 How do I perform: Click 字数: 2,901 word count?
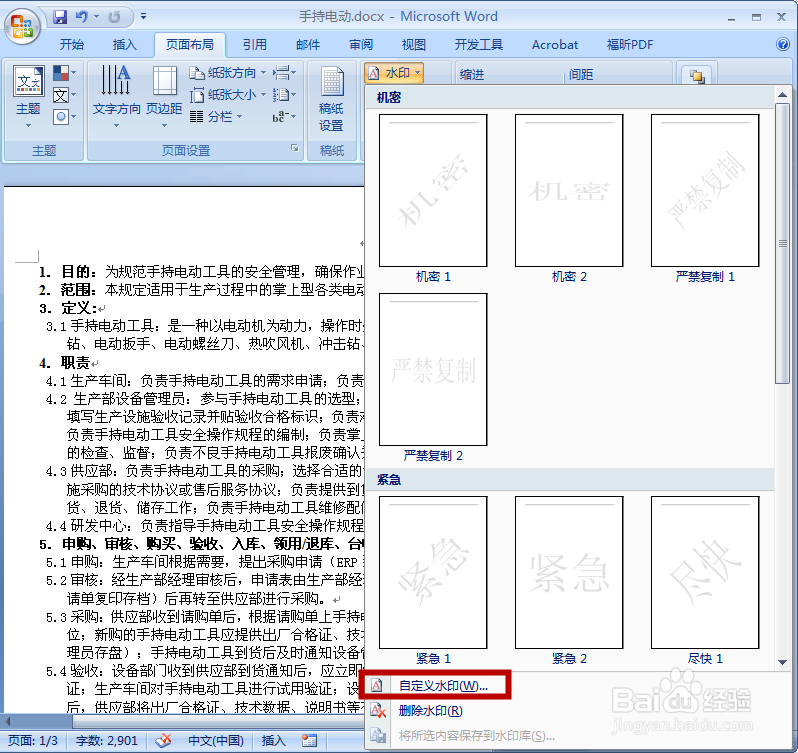click(x=107, y=741)
